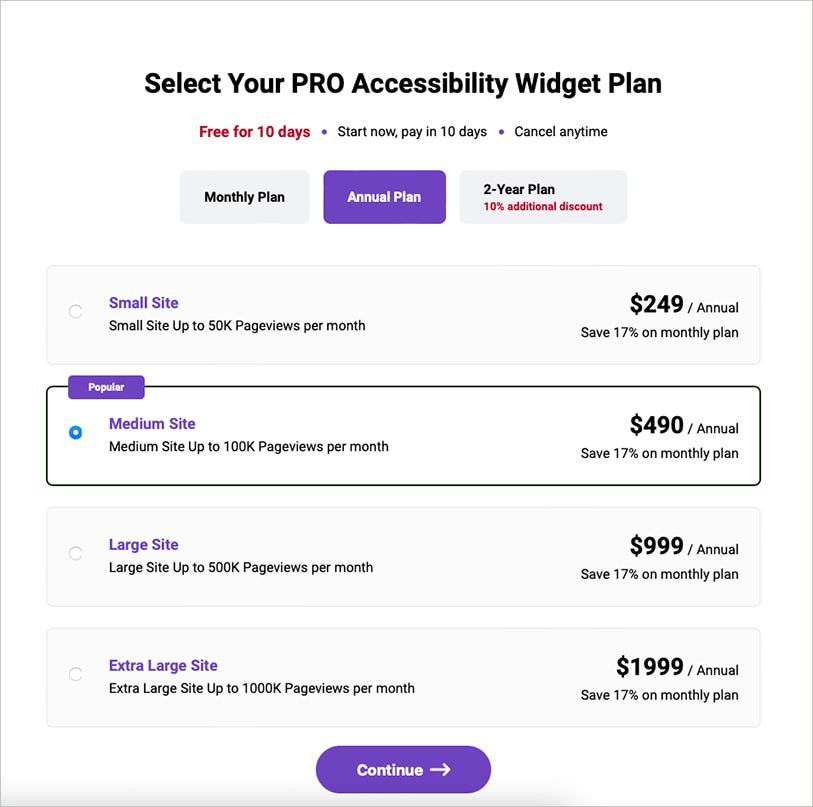Switch to the Monthly Plan tab
Image resolution: width=813 pixels, height=807 pixels.
244,197
